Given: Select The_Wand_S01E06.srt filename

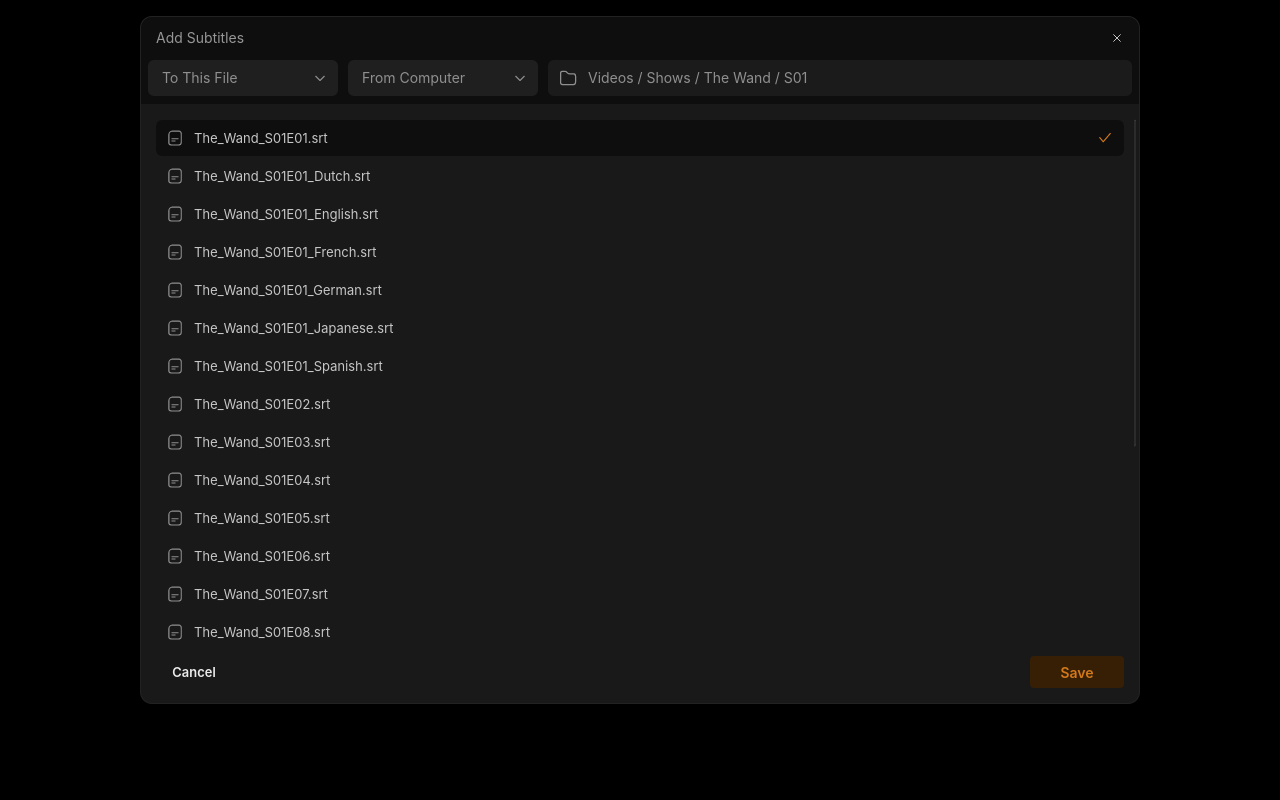Looking at the screenshot, I should (262, 556).
